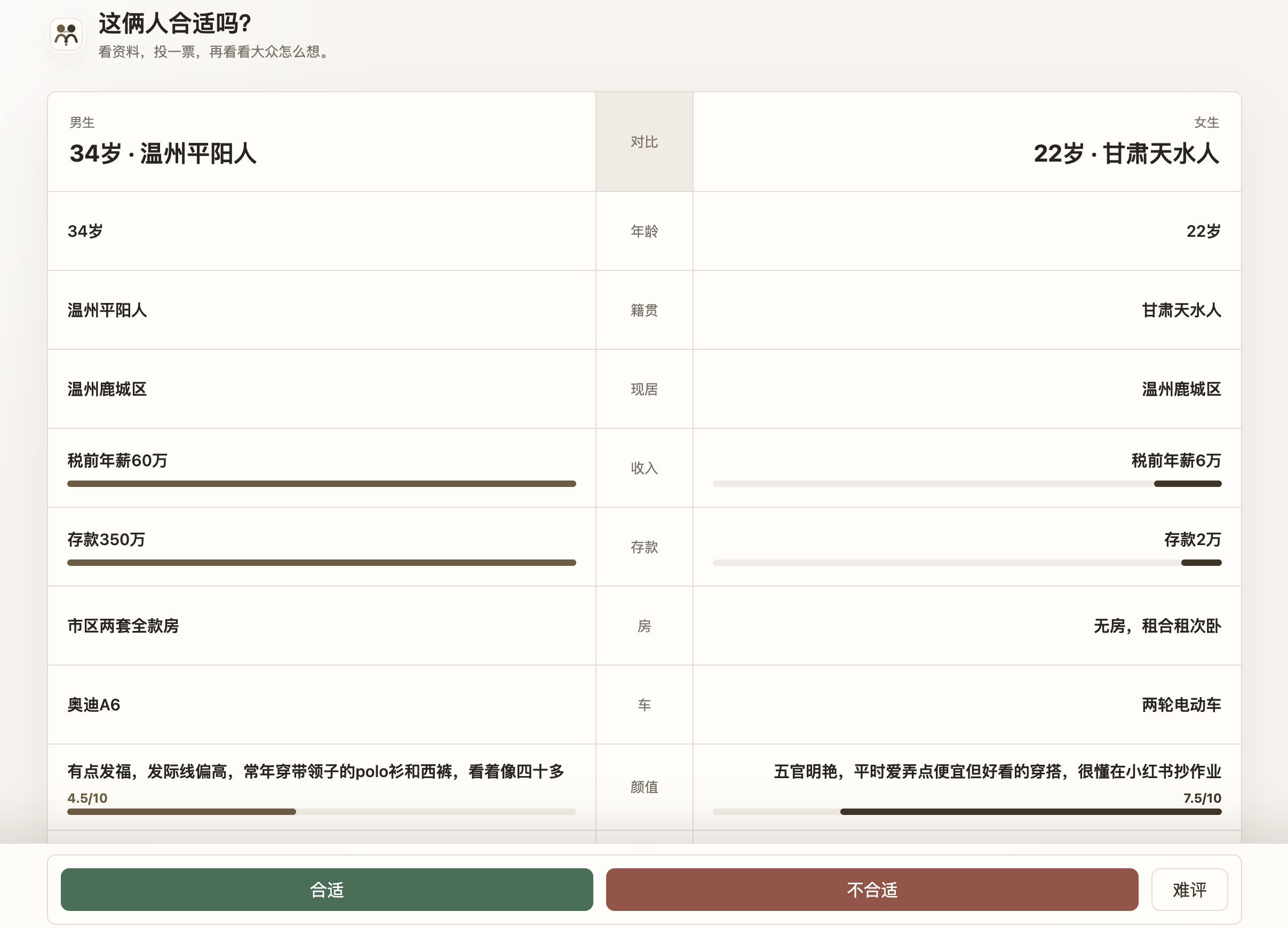Click the text 税前年薪60万
This screenshot has width=1288, height=928.
(117, 460)
